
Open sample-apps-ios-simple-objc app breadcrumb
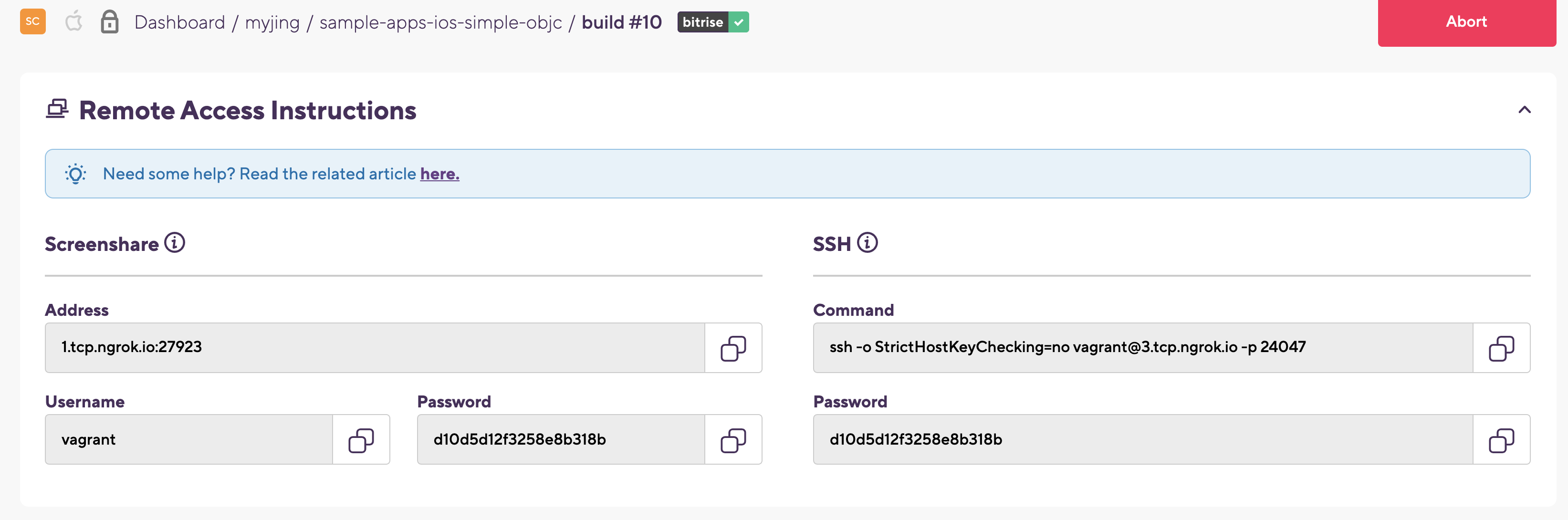click(441, 22)
